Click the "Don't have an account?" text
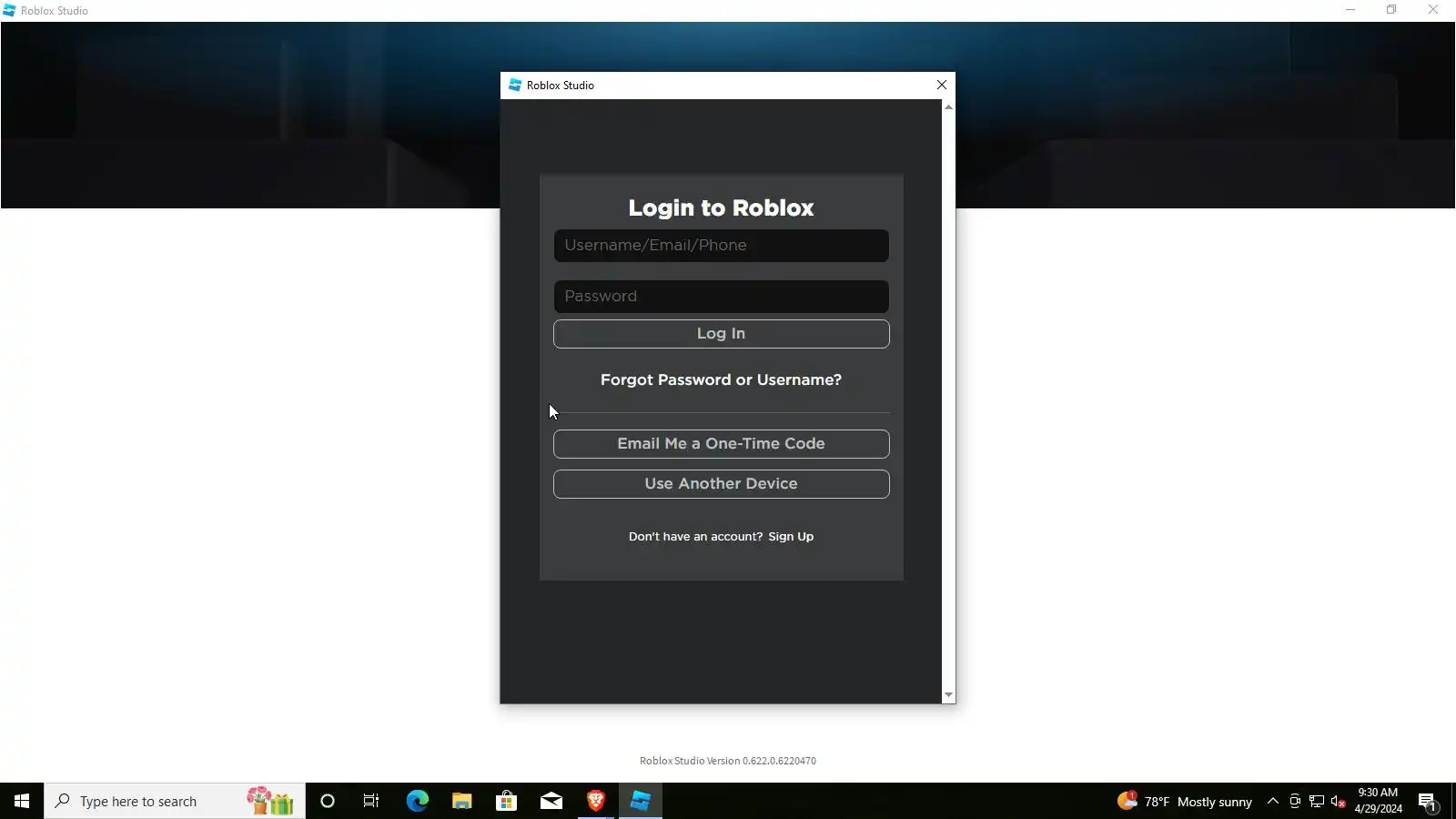 tap(695, 537)
